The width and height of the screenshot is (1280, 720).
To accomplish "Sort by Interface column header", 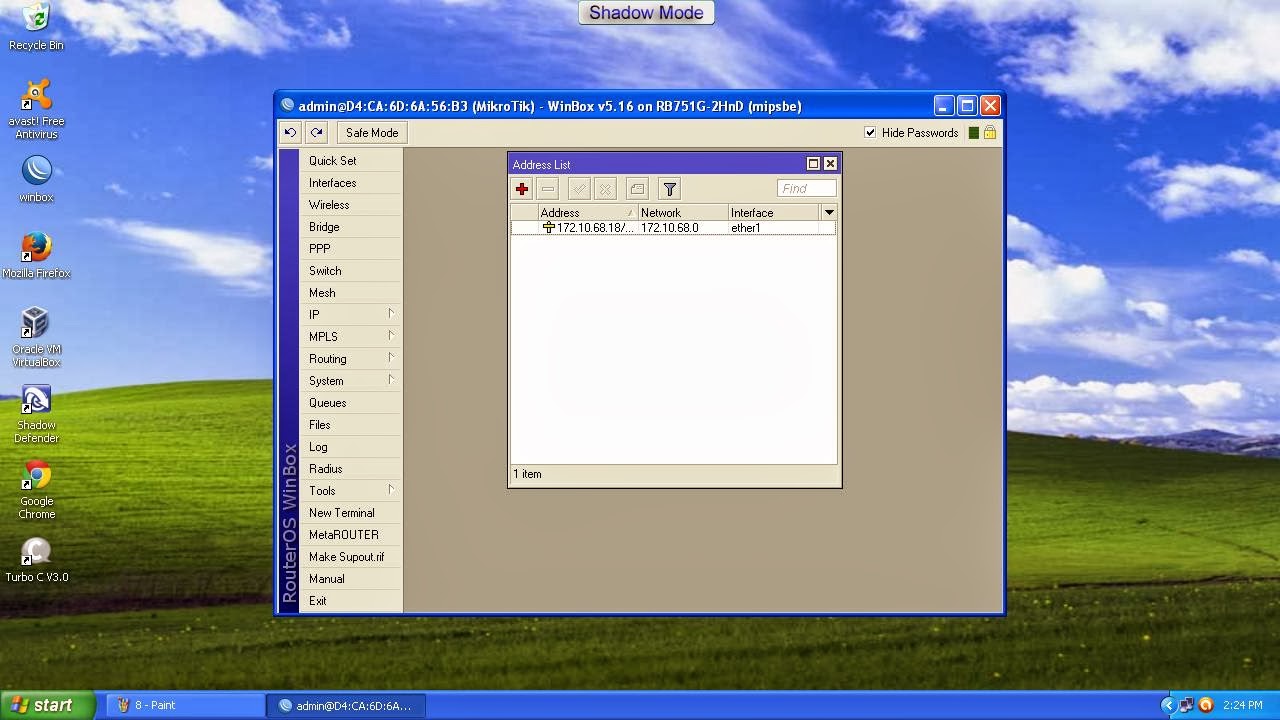I will click(775, 213).
